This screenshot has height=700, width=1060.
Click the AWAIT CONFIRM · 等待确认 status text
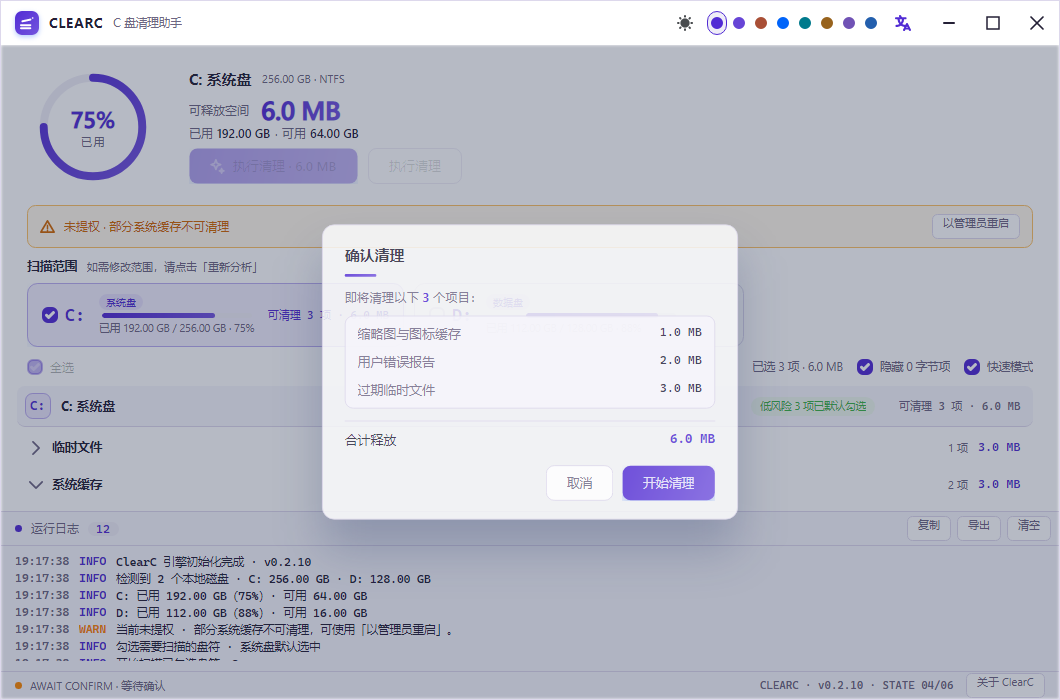(97, 686)
